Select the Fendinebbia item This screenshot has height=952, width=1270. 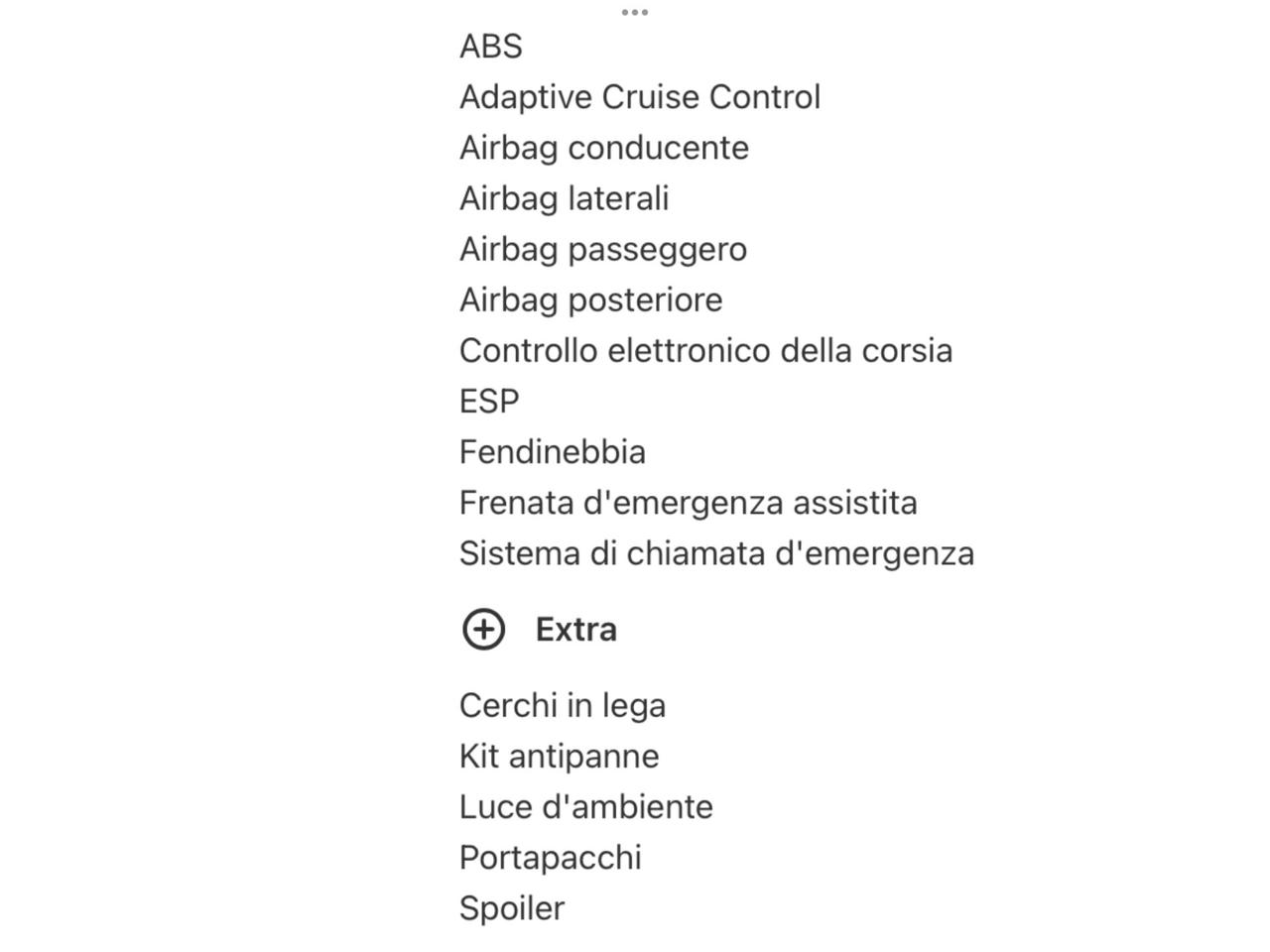(552, 451)
